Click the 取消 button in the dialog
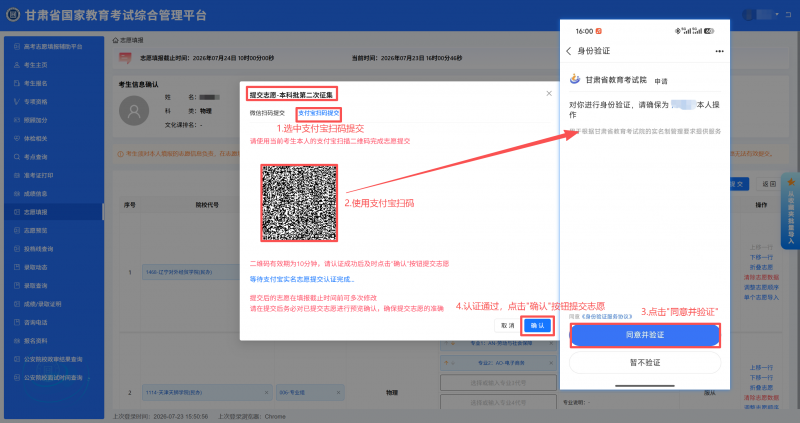Viewport: 800px width, 423px height. 507,326
